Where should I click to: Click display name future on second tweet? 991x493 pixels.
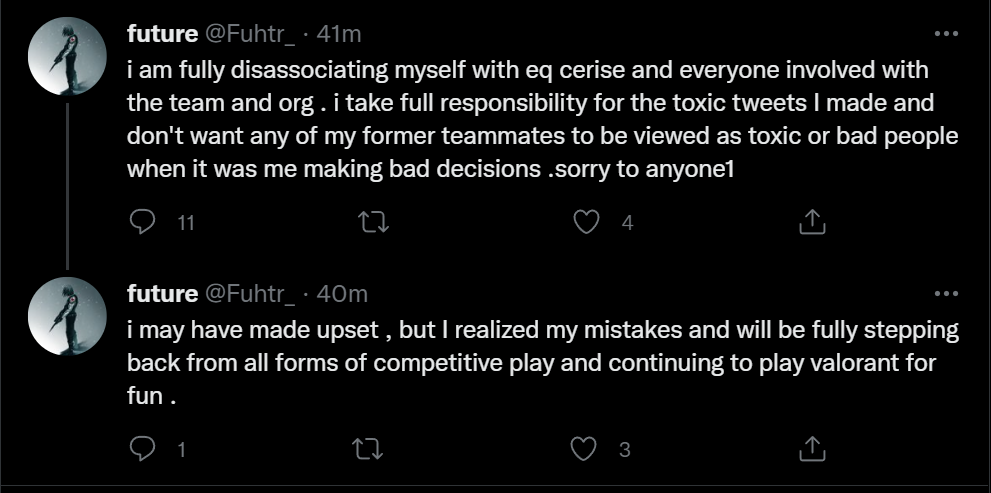(x=162, y=294)
